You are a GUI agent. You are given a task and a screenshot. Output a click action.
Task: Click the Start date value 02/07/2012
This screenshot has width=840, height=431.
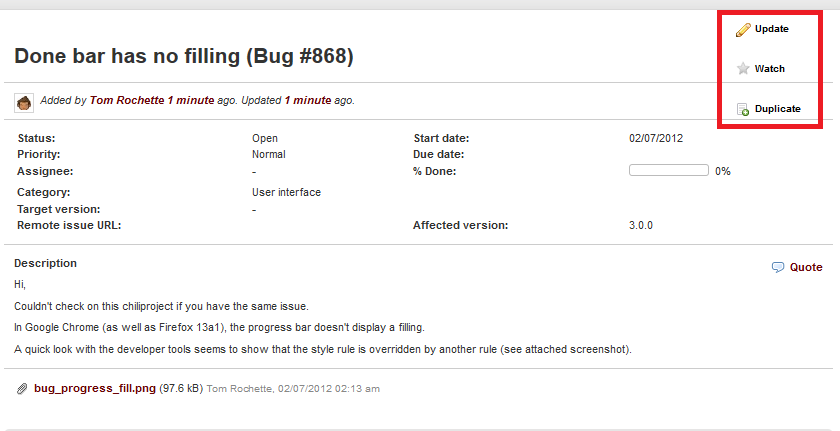point(656,138)
